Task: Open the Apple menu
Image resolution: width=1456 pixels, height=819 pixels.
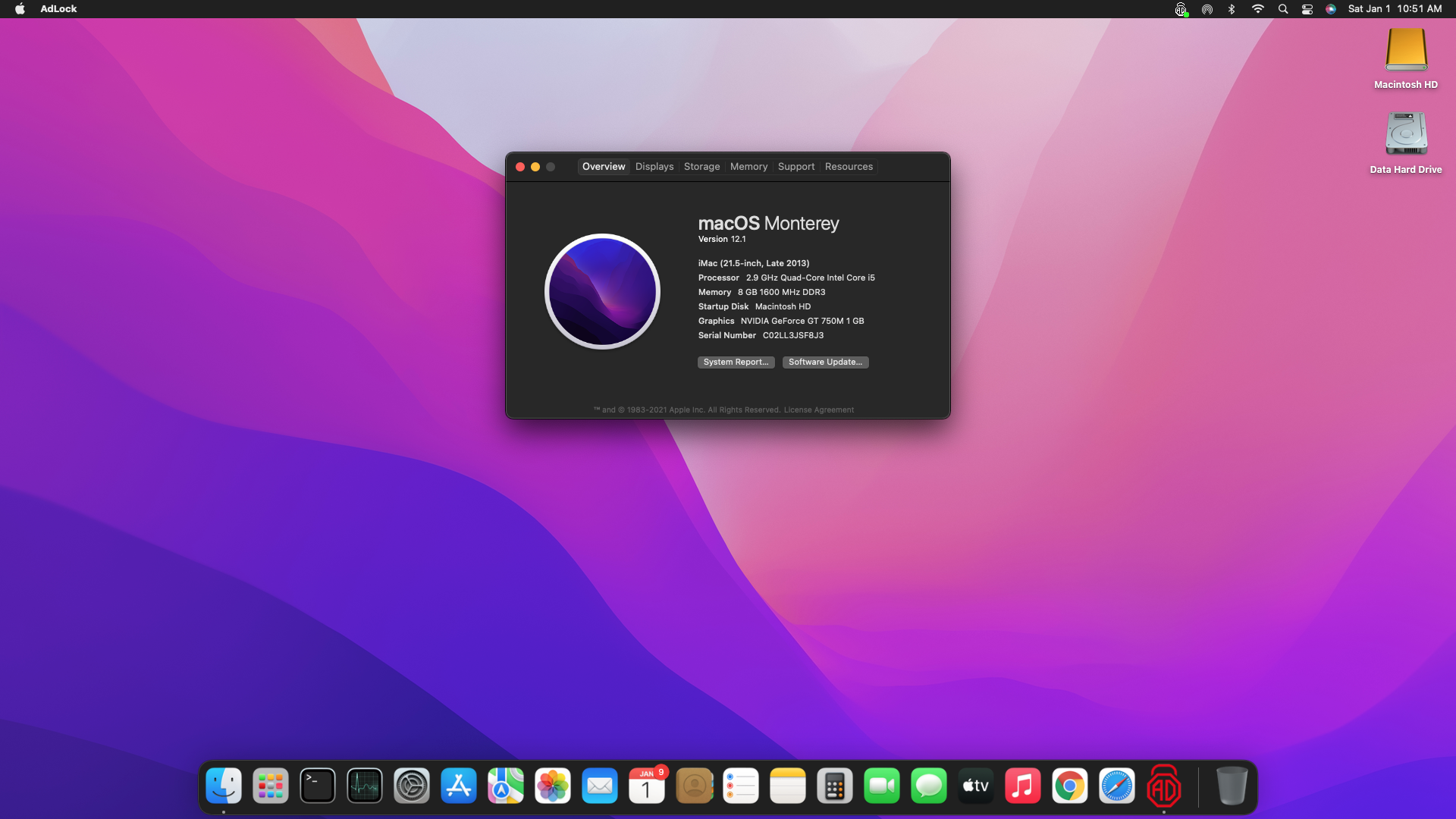Action: pyautogui.click(x=20, y=9)
